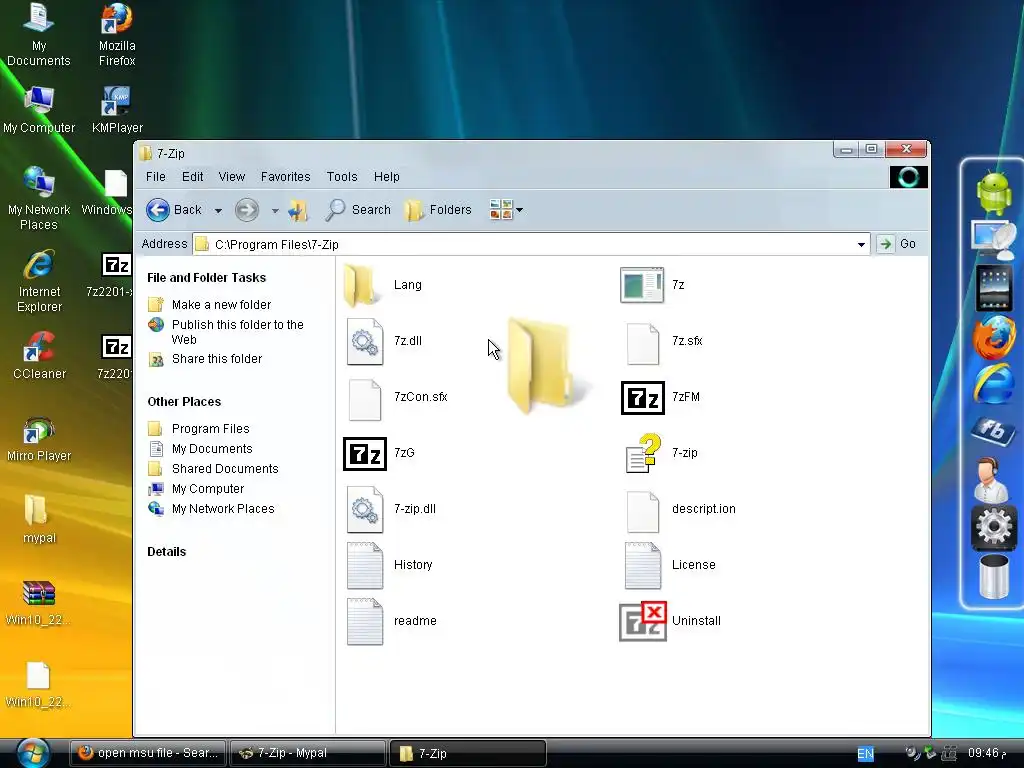Viewport: 1024px width, 768px height.
Task: Open the Back history dropdown arrow
Action: (x=218, y=210)
